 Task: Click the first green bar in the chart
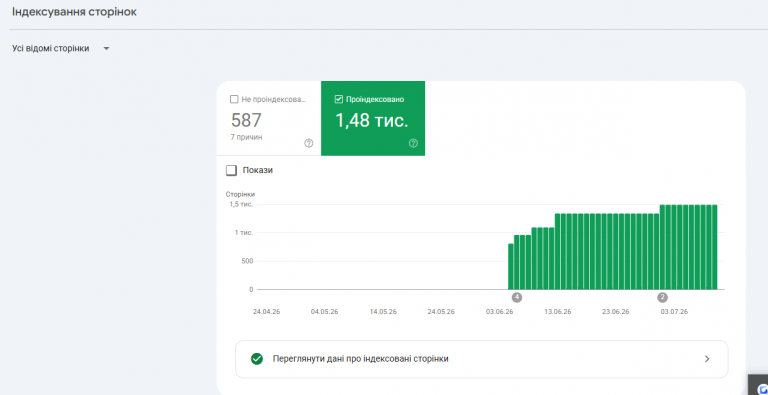coord(511,267)
